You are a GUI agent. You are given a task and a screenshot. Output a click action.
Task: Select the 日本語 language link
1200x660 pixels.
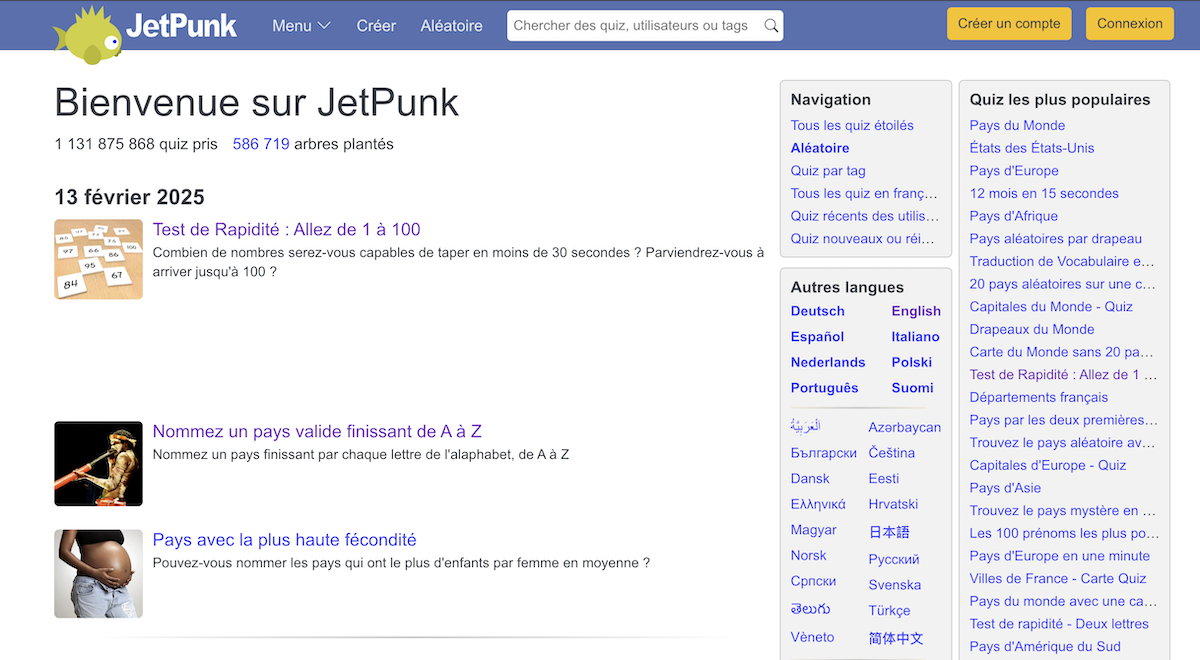pyautogui.click(x=889, y=532)
